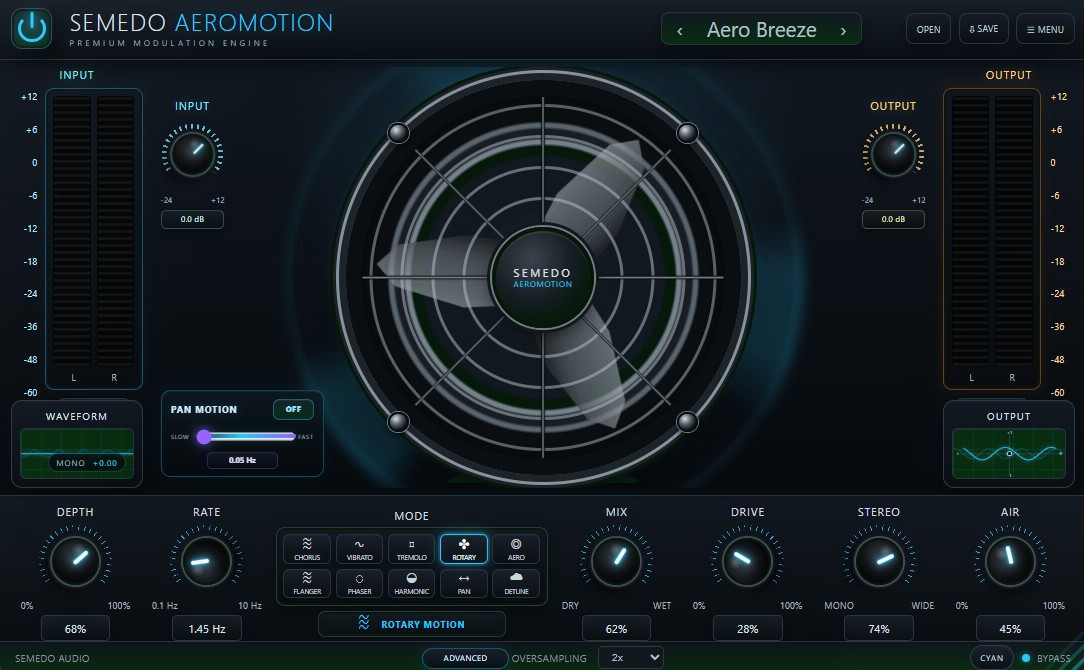The width and height of the screenshot is (1084, 670).
Task: Click the Drive knob
Action: [x=747, y=560]
